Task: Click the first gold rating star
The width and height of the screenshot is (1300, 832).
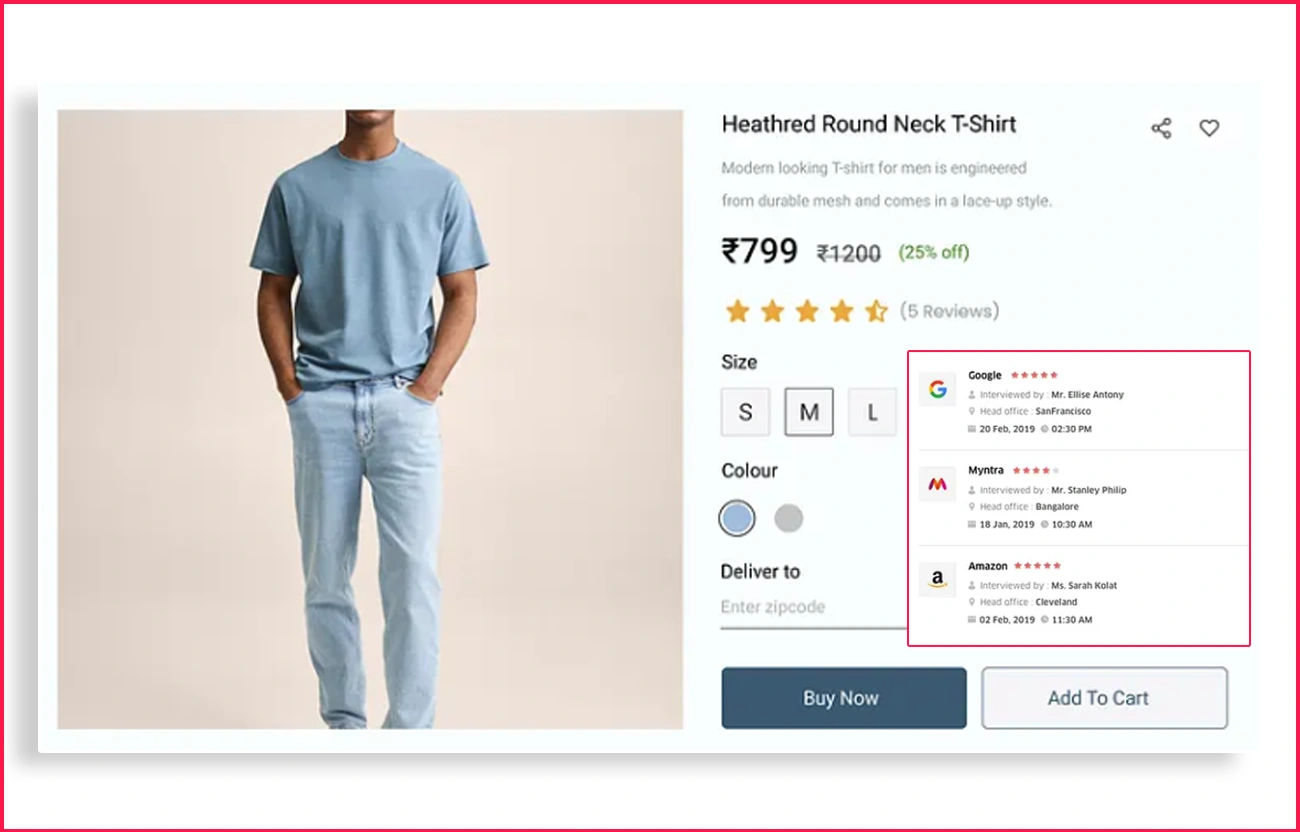Action: 737,311
